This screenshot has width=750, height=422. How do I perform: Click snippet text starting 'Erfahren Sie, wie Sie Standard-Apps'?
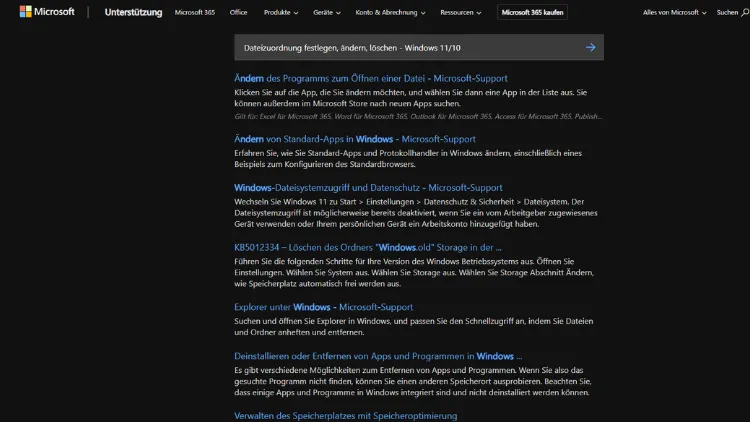tap(408, 159)
